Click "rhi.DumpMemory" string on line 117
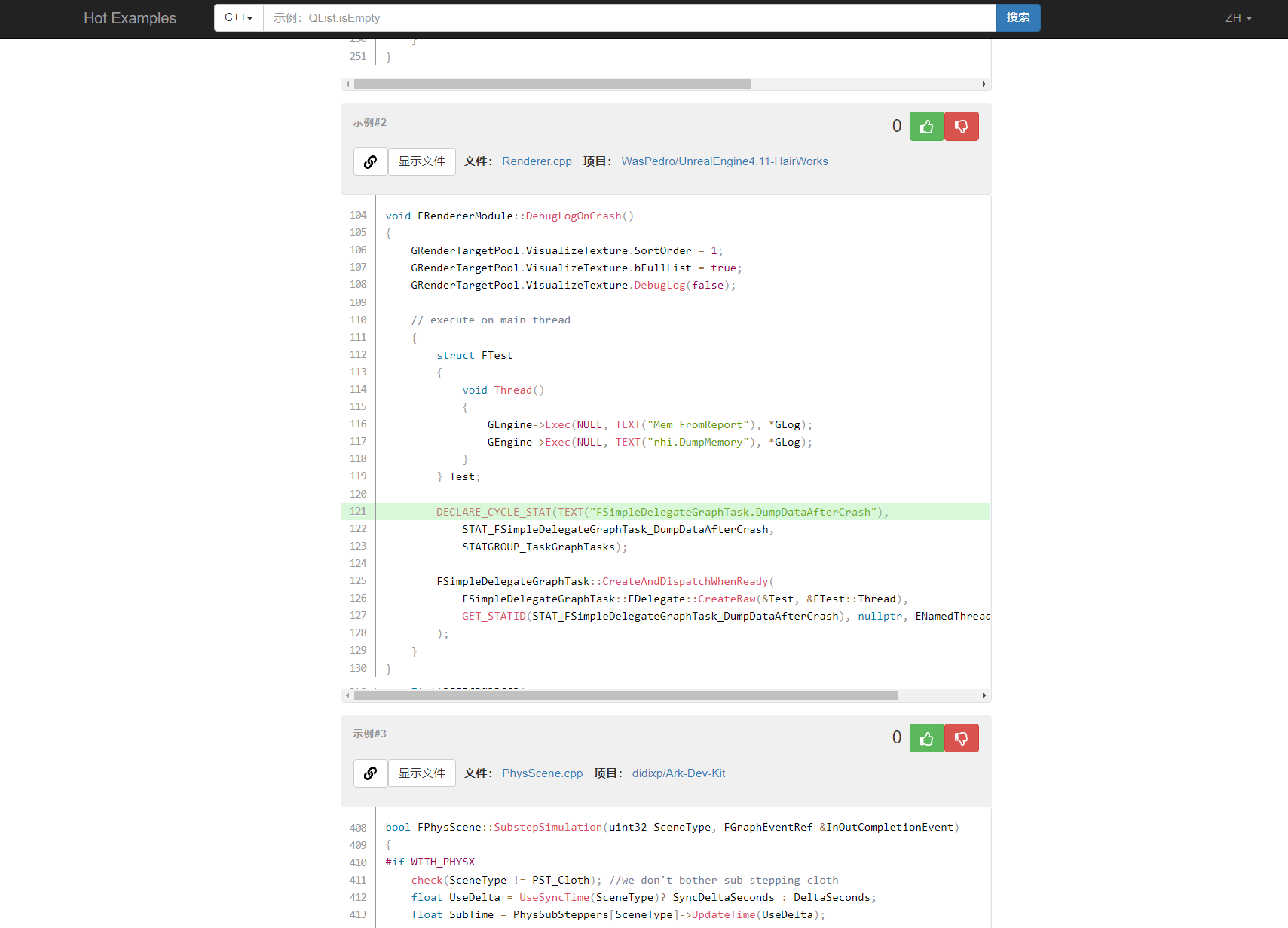 tap(698, 442)
